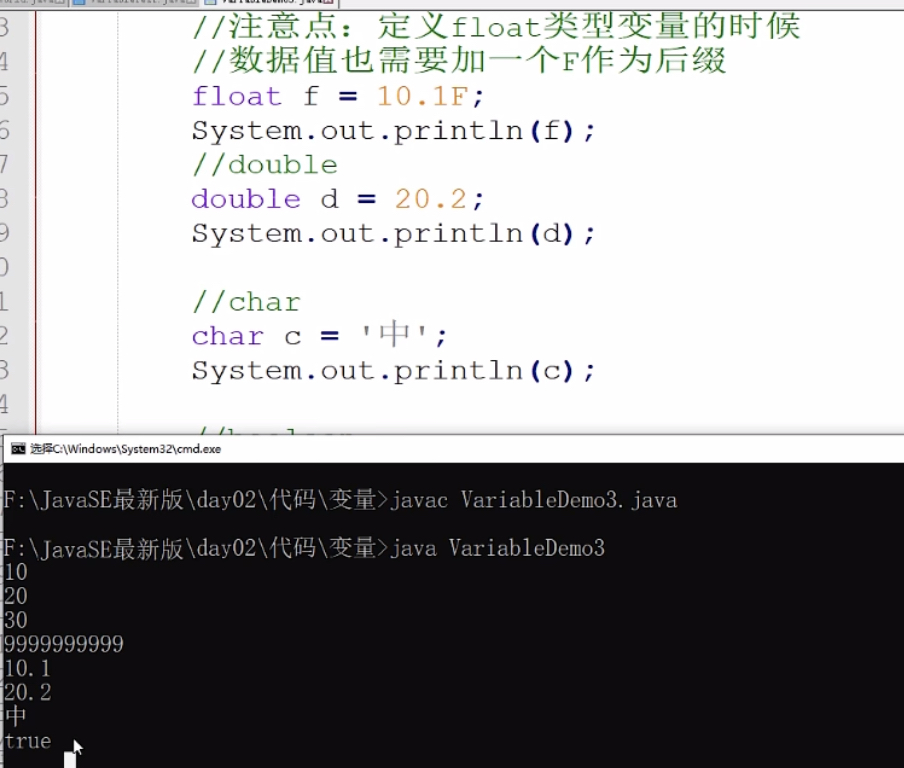Click the System.out.println(f) statement
Viewport: 904px width, 768px height.
393,131
